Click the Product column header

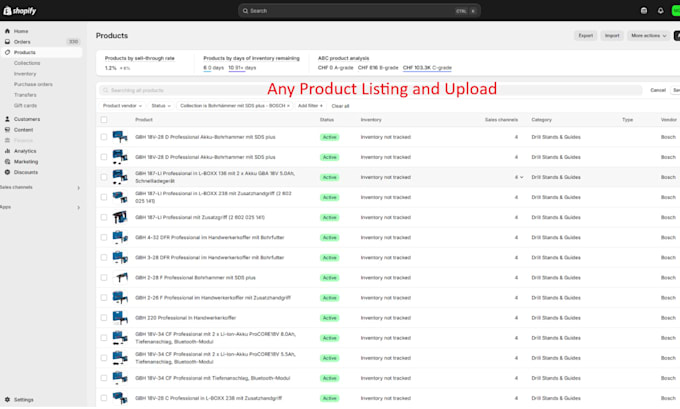(144, 120)
